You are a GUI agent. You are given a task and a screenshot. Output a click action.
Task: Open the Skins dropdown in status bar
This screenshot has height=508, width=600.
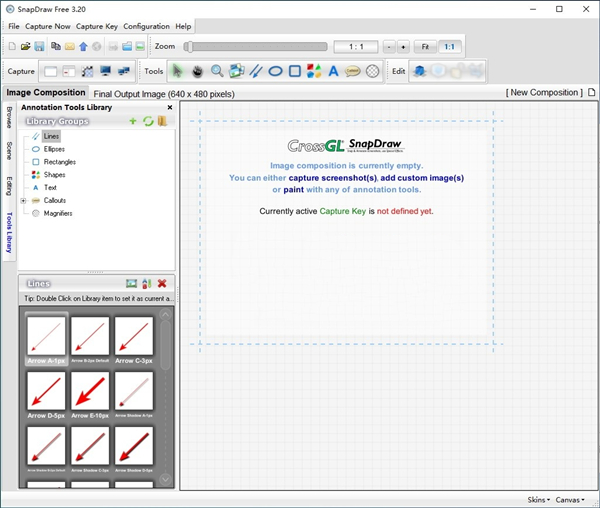click(x=538, y=499)
